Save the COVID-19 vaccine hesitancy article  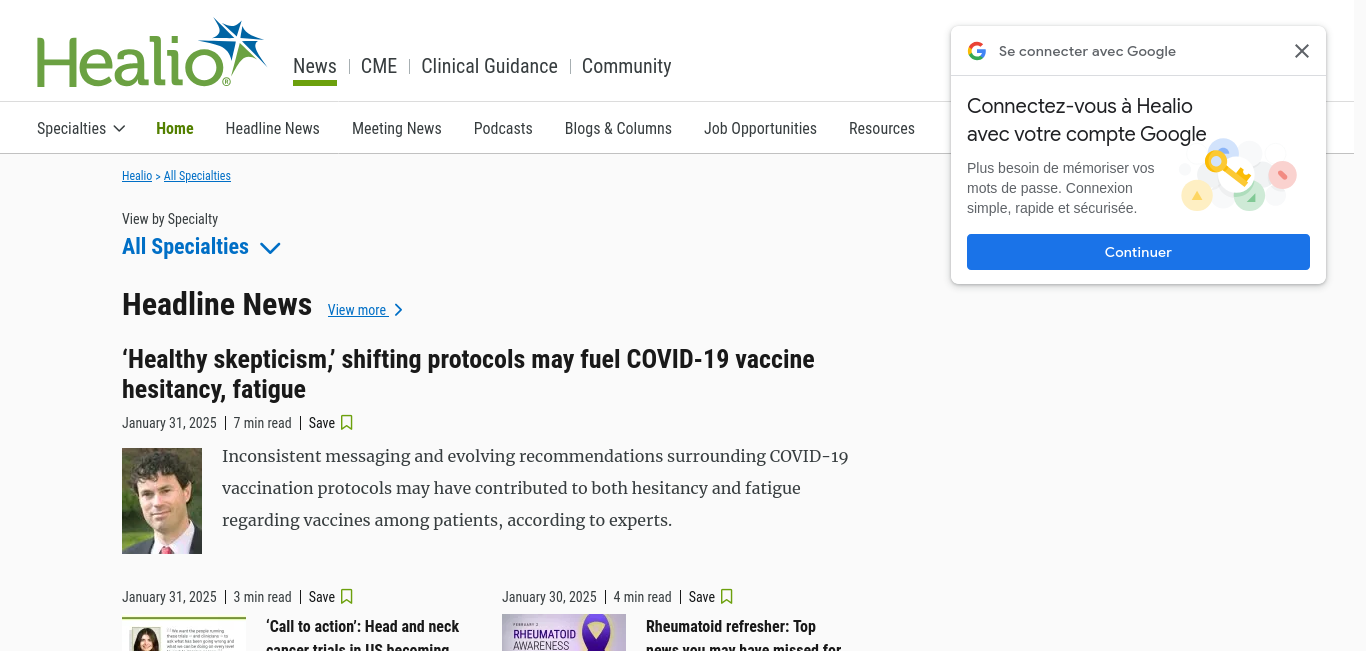pos(331,423)
